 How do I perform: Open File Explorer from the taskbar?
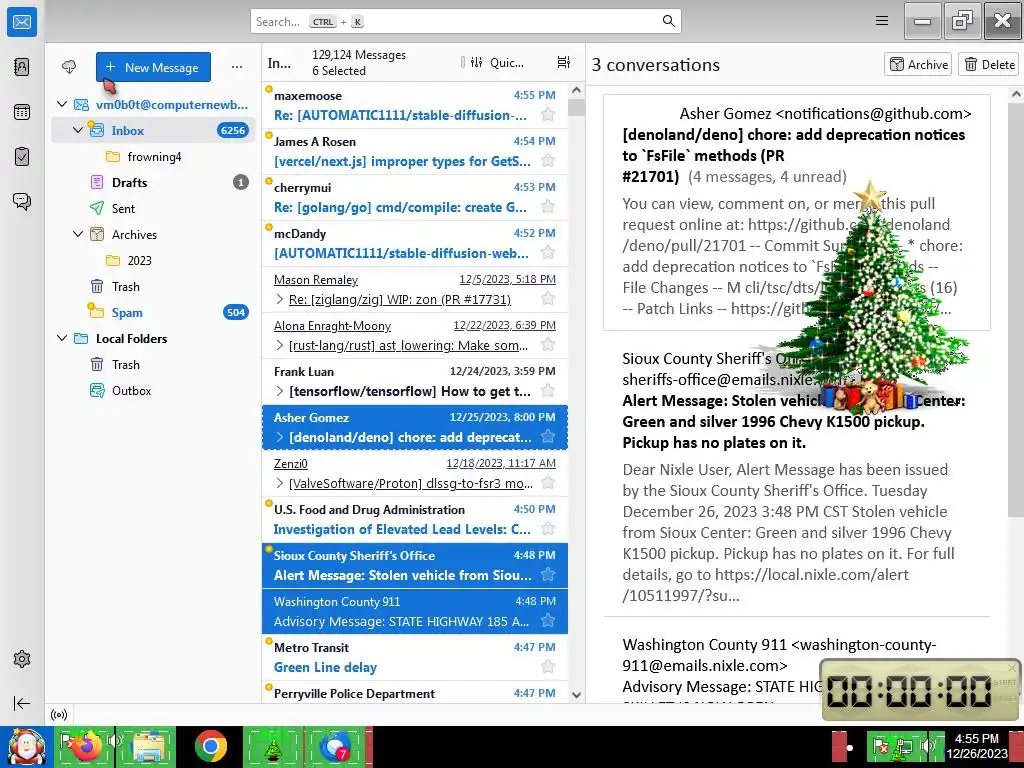click(148, 747)
